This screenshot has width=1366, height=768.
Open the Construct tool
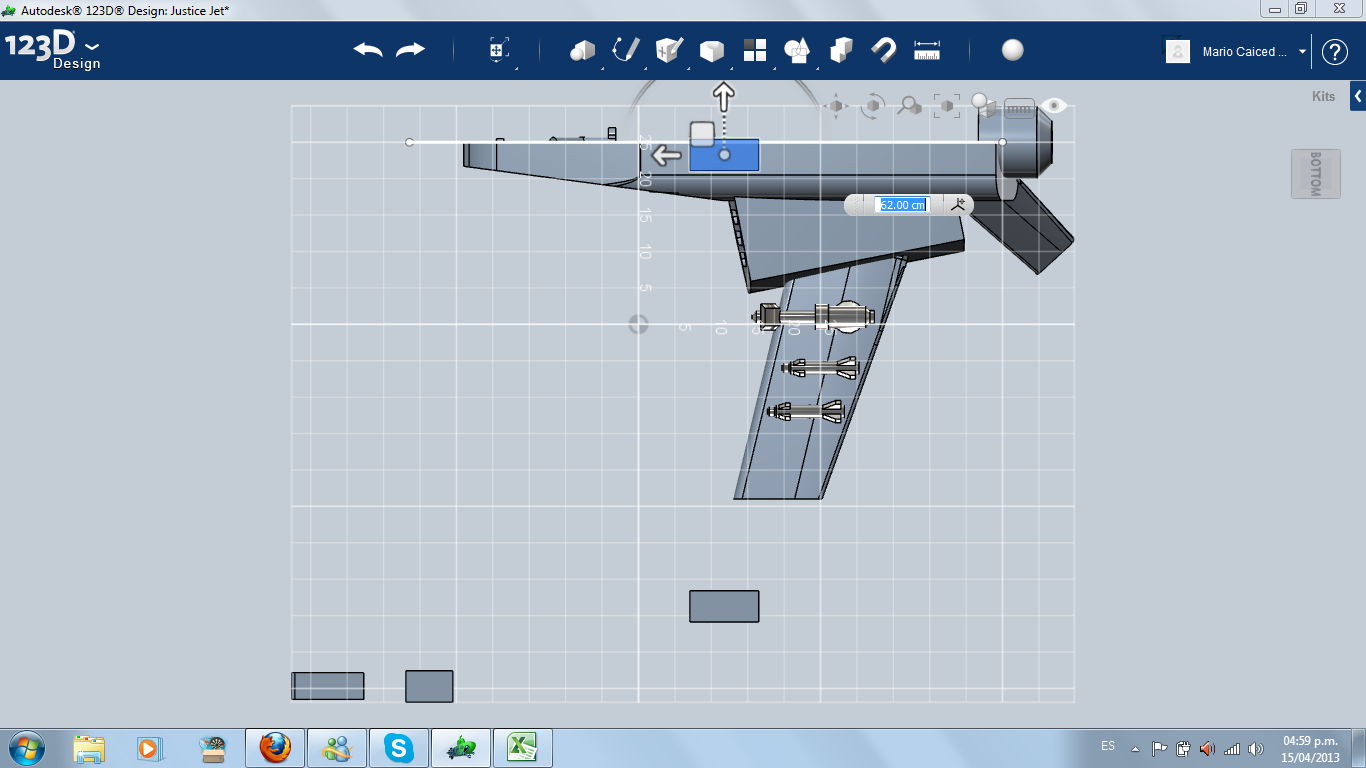pos(668,50)
